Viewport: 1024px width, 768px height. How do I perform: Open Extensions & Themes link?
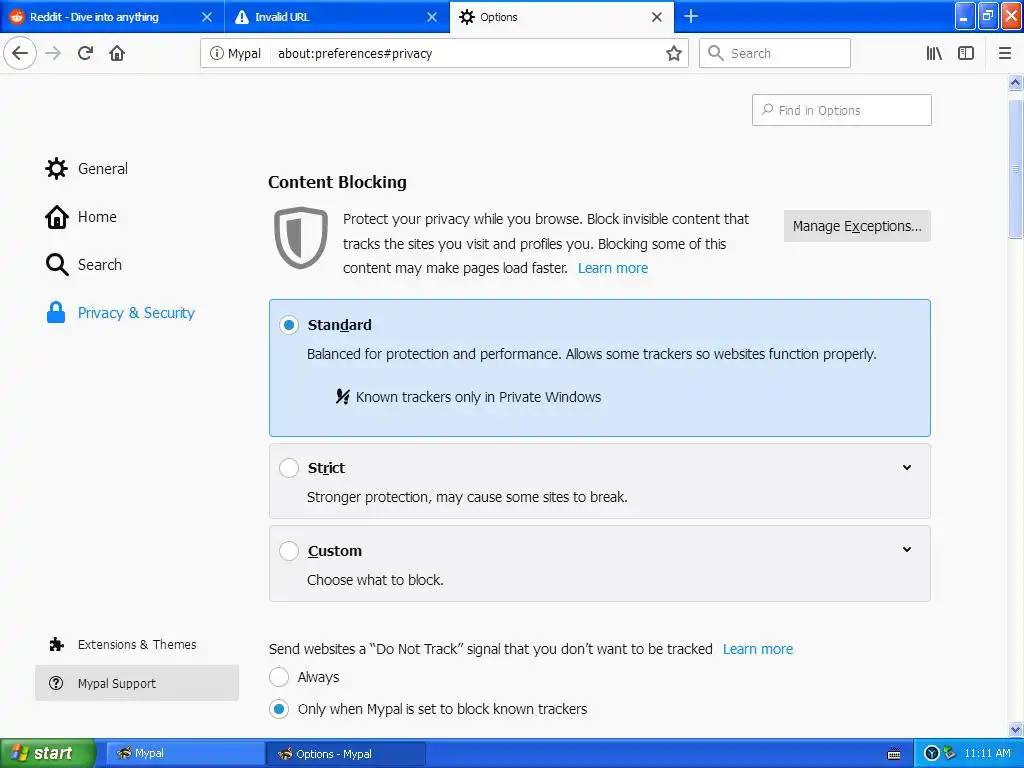coord(137,645)
